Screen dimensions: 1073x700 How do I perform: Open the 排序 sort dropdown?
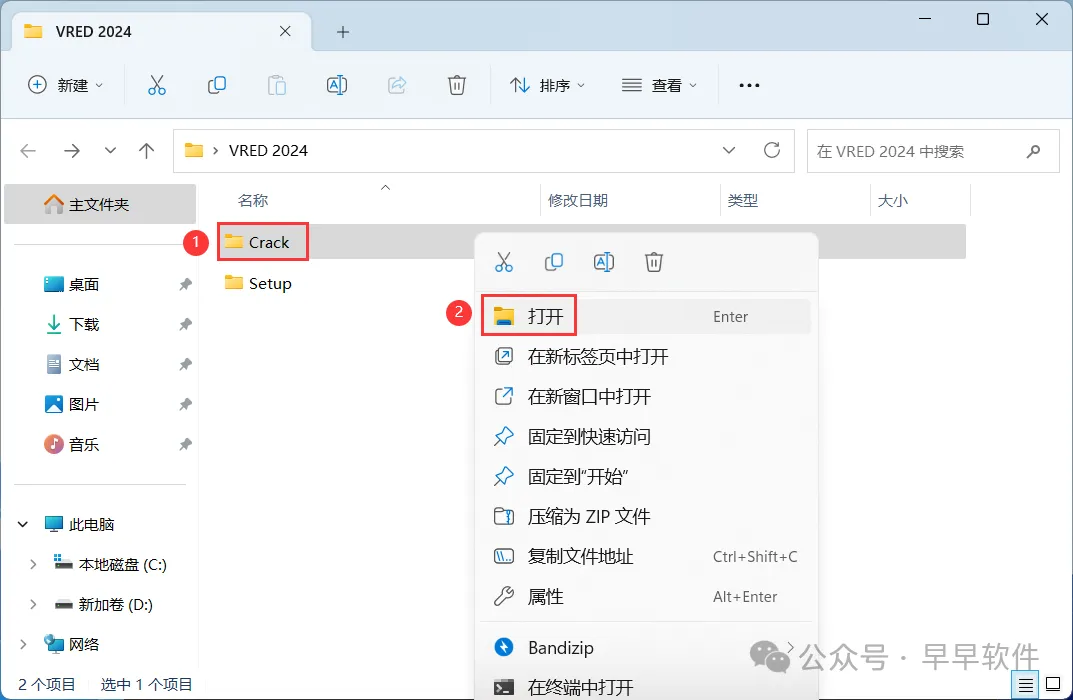547,85
